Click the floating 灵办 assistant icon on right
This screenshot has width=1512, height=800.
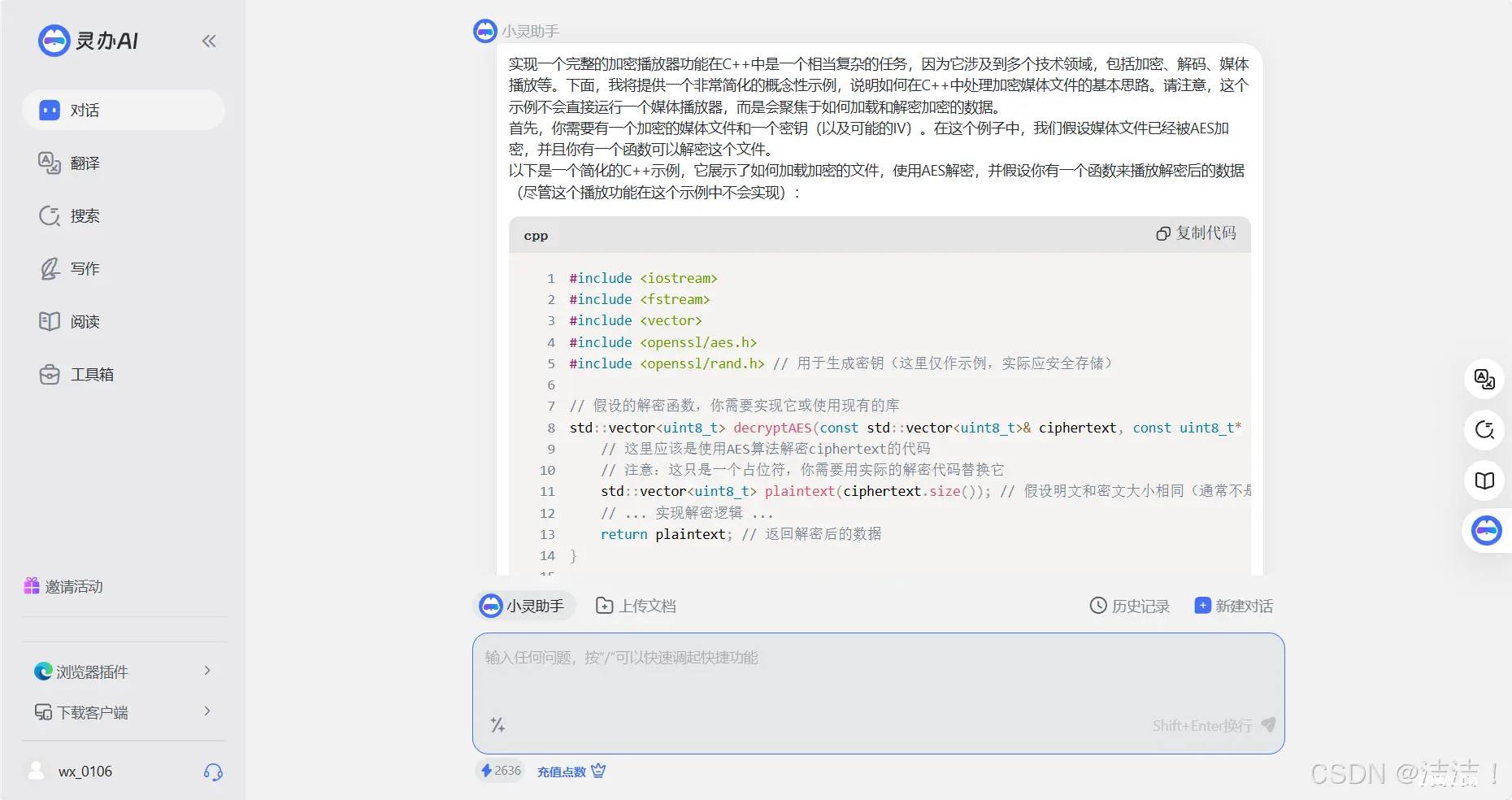pos(1487,531)
